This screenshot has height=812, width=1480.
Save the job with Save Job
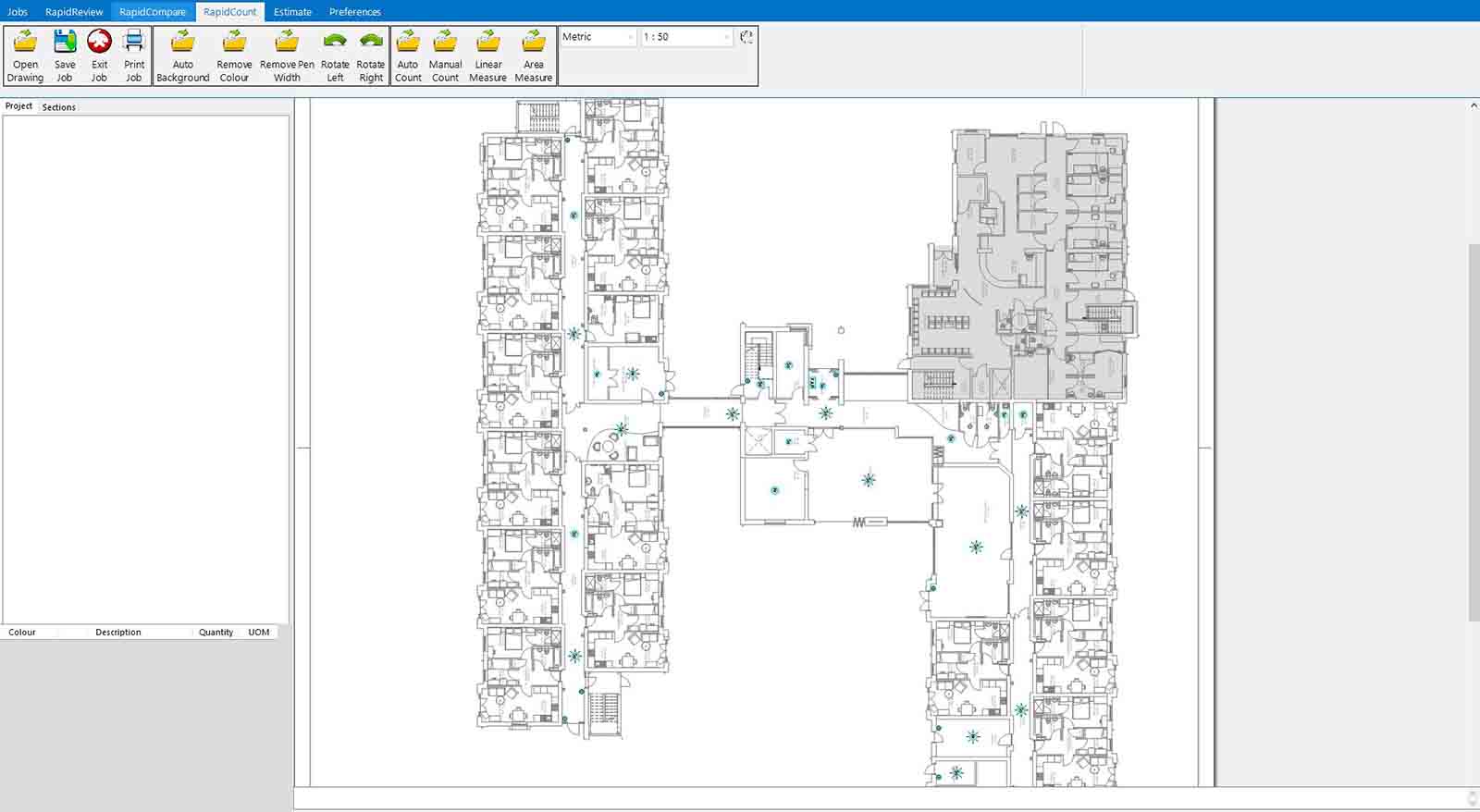65,55
